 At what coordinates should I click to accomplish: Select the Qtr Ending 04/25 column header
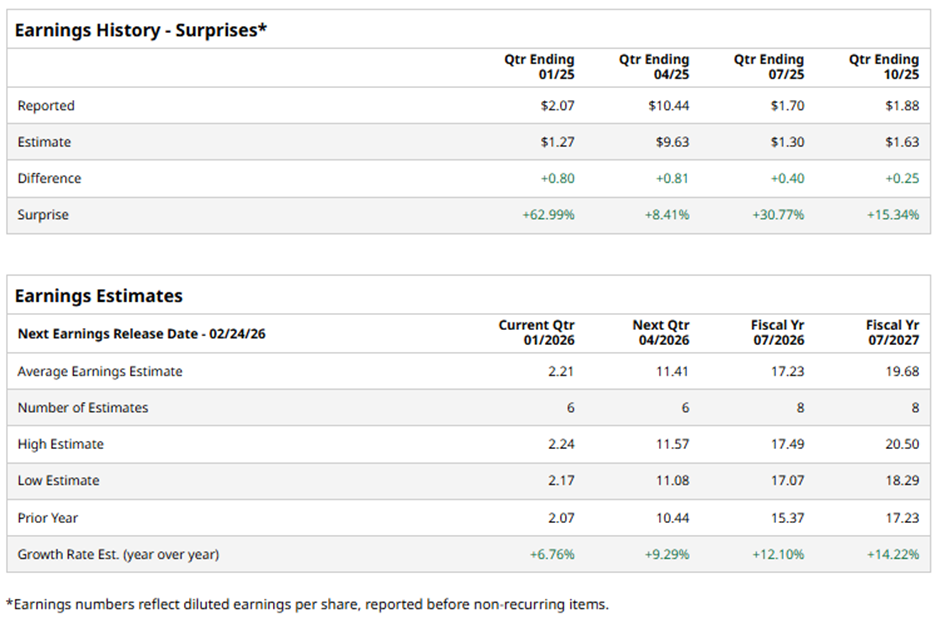click(x=654, y=67)
